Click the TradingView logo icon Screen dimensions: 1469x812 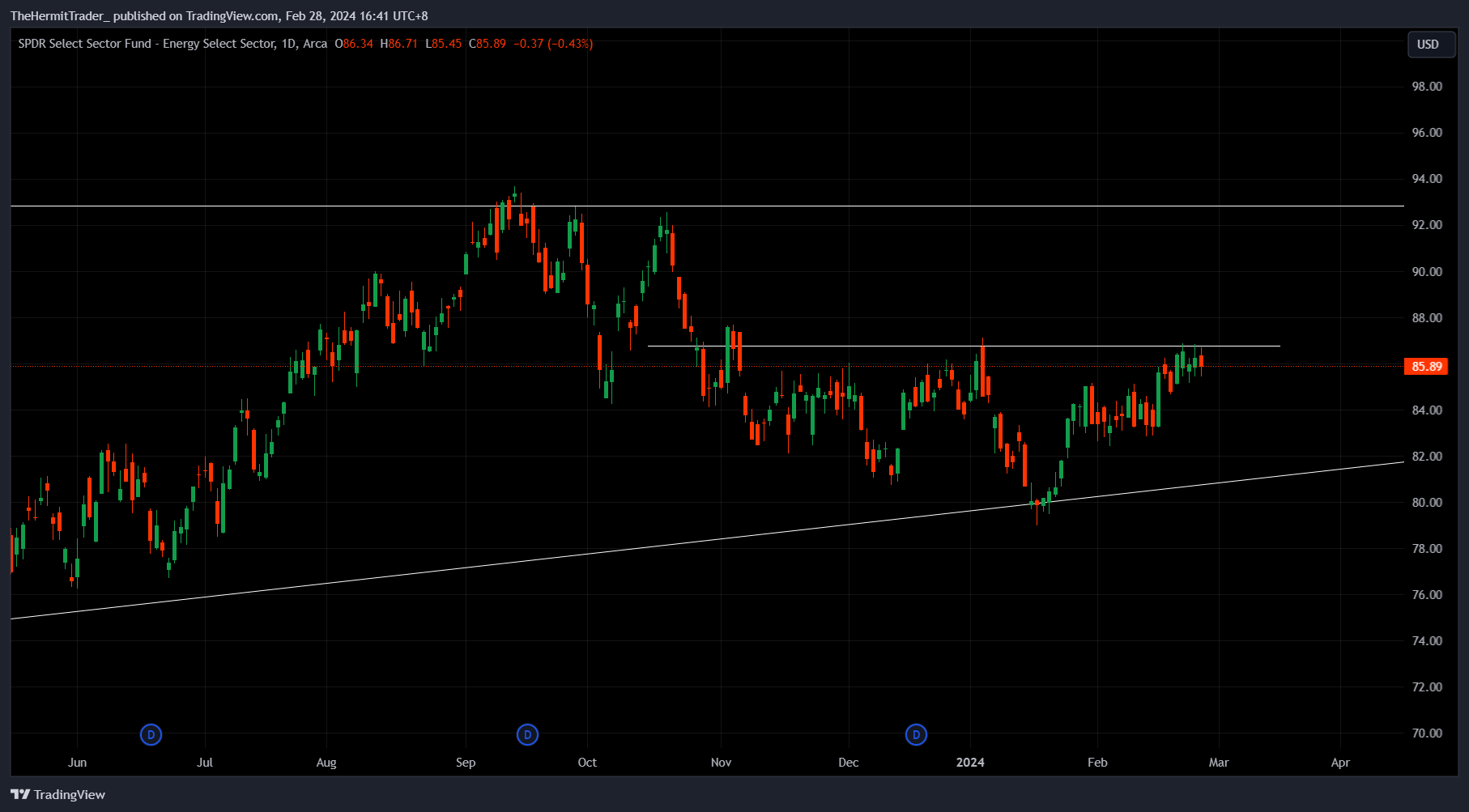(20, 795)
